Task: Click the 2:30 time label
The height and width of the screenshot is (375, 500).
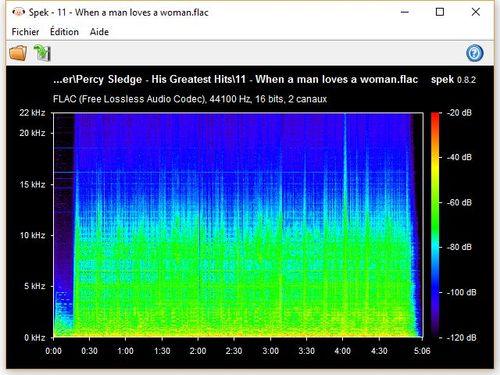Action: pyautogui.click(x=234, y=351)
